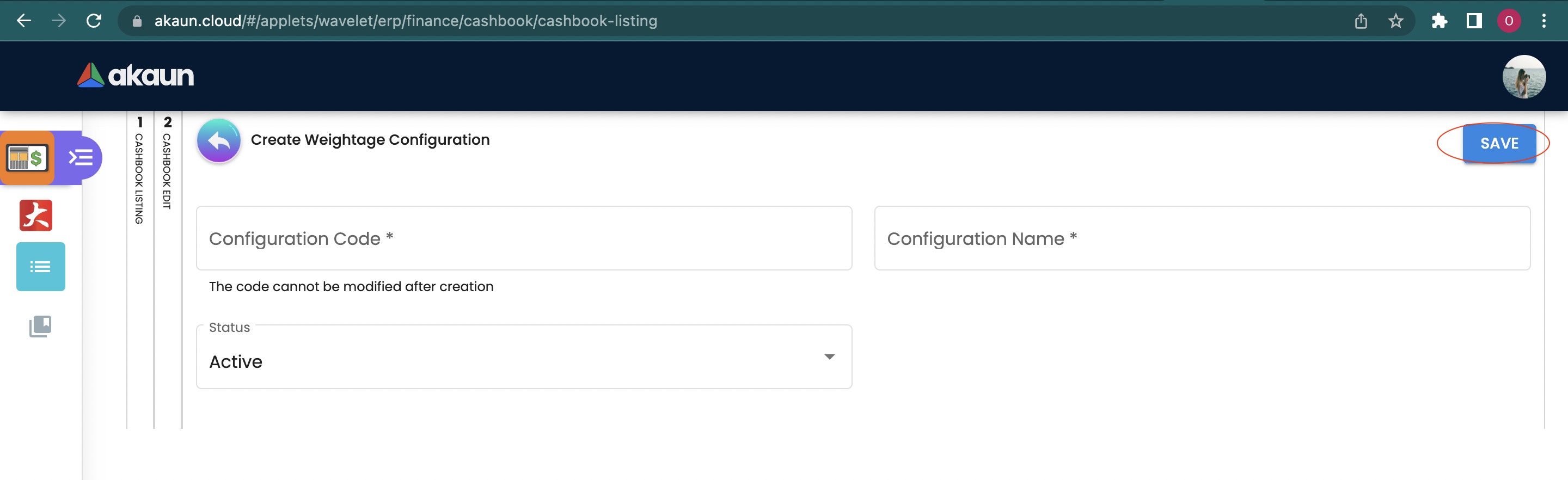Select the blue list icon in sidebar
The image size is (1568, 480).
(x=41, y=267)
